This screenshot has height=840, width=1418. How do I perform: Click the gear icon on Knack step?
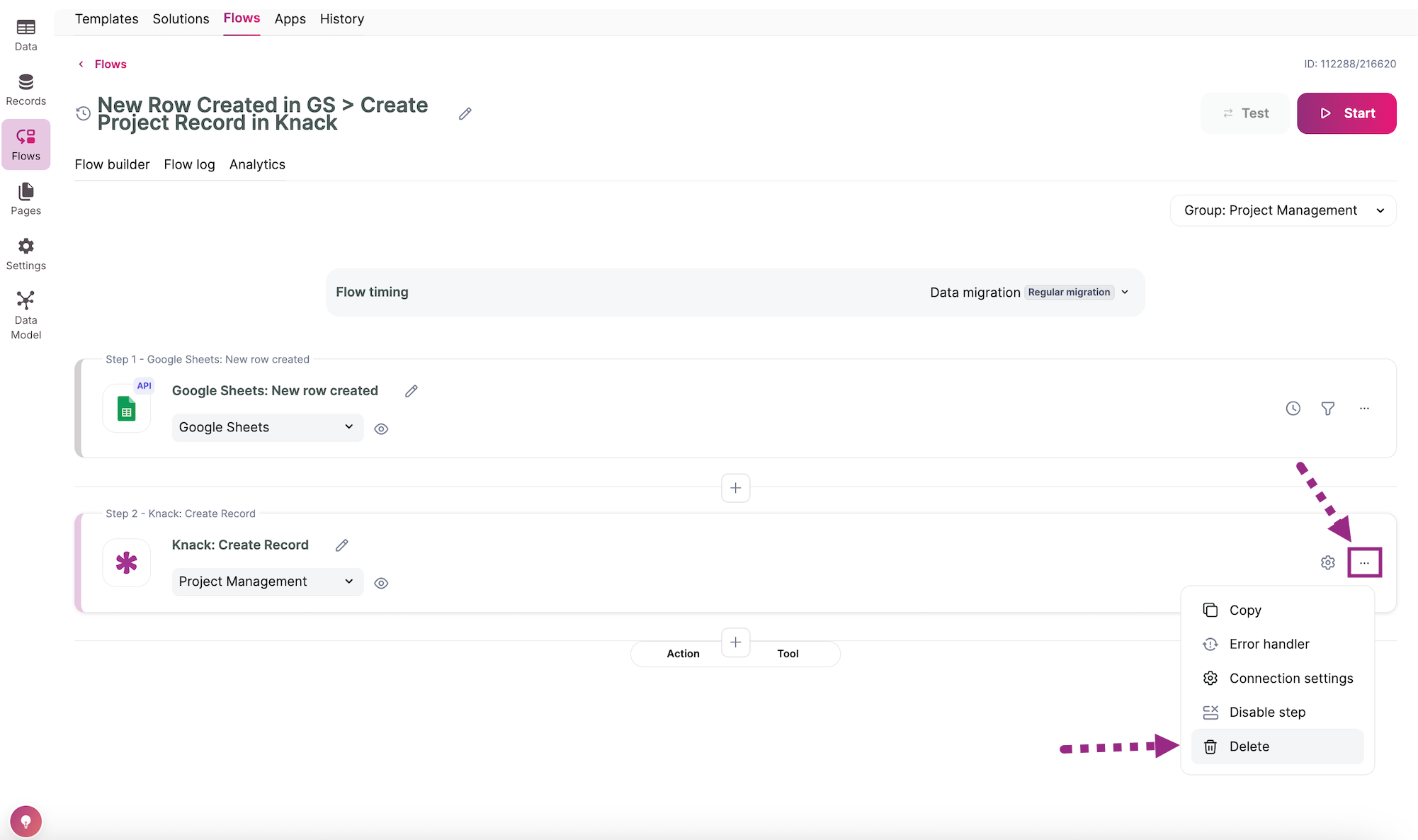[x=1328, y=562]
